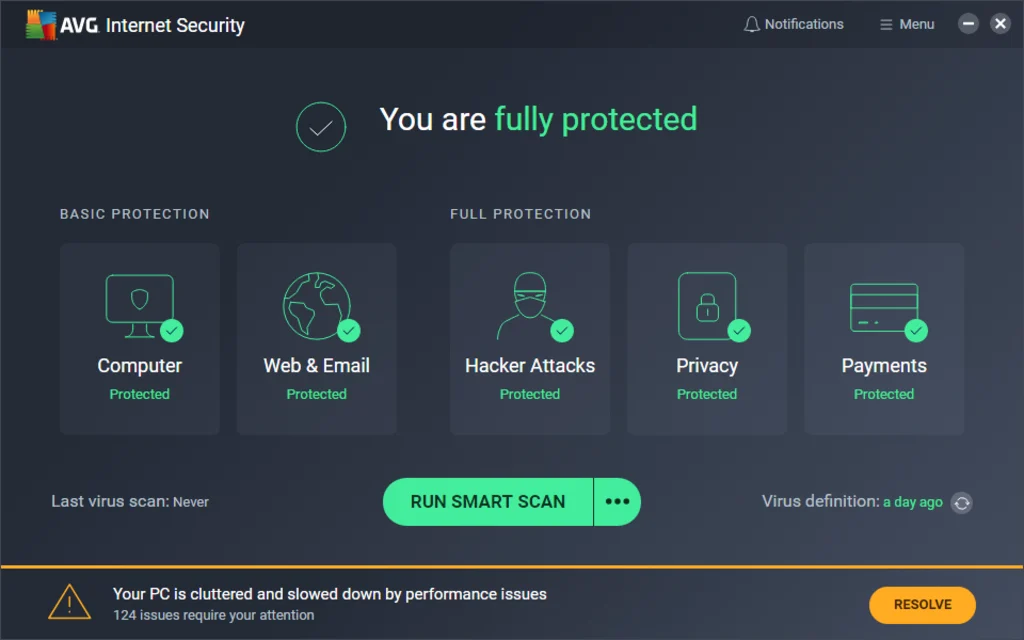
Task: Open scan options with the three-dot button
Action: click(x=617, y=501)
